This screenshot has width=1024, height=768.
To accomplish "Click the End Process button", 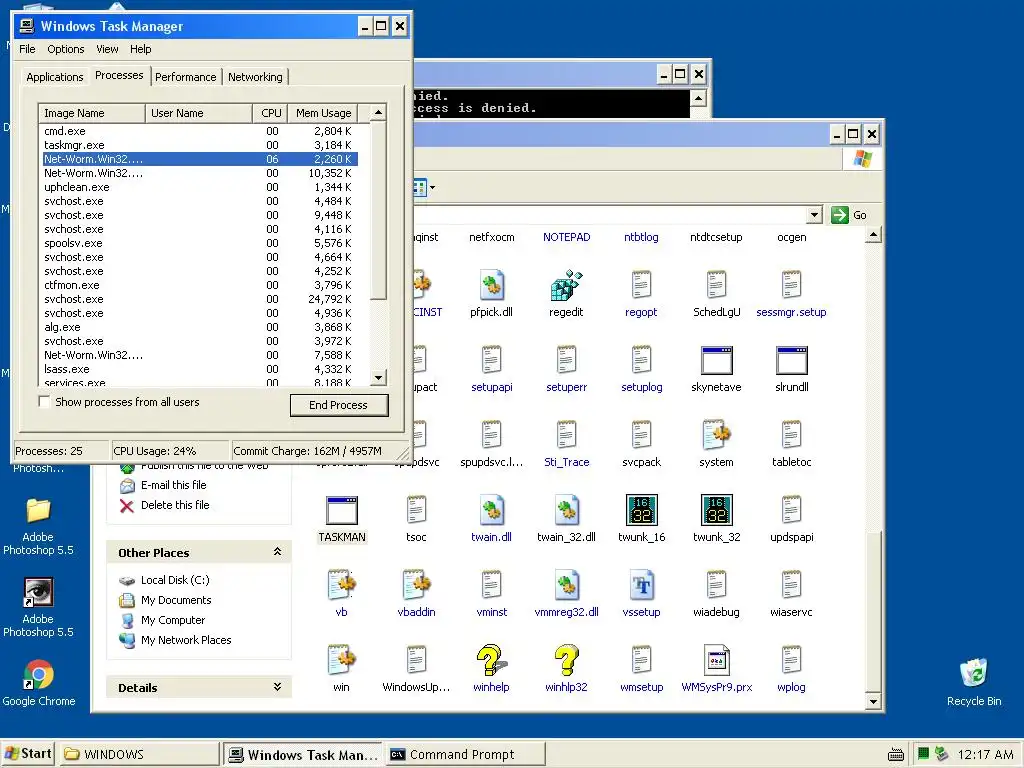I will (339, 405).
